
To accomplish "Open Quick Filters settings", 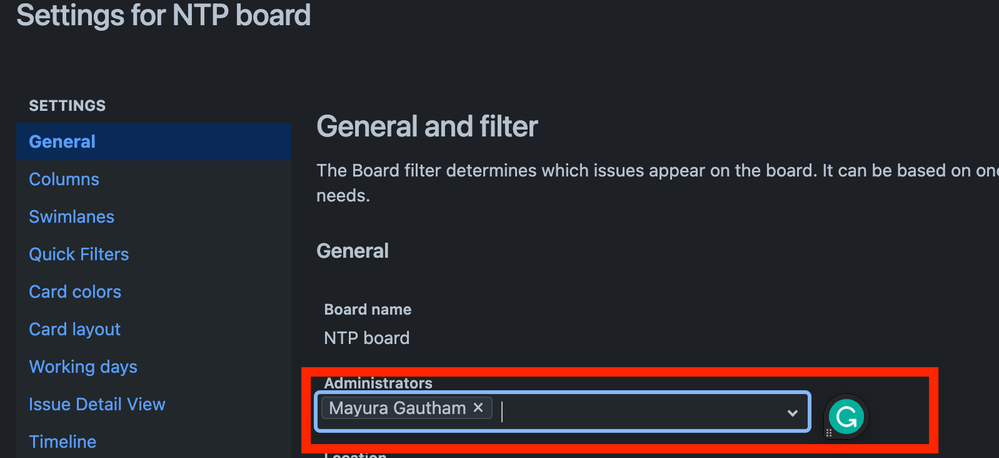I will pos(79,254).
